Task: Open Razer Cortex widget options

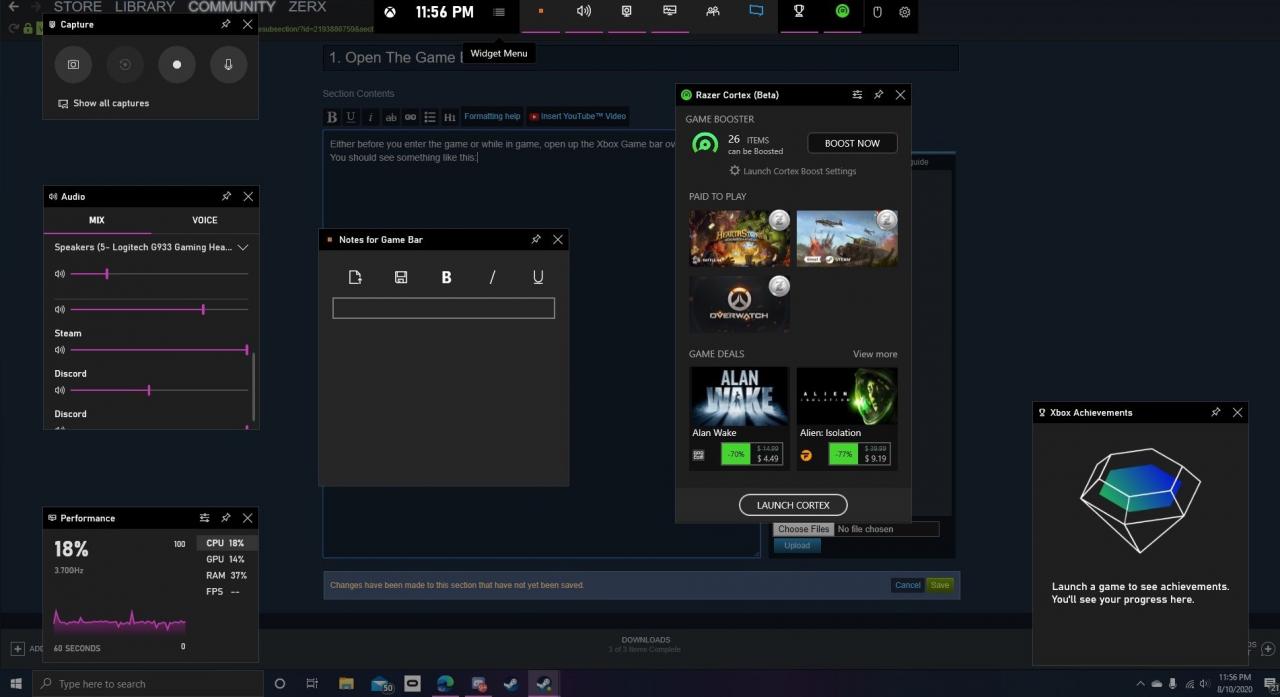Action: 857,95
